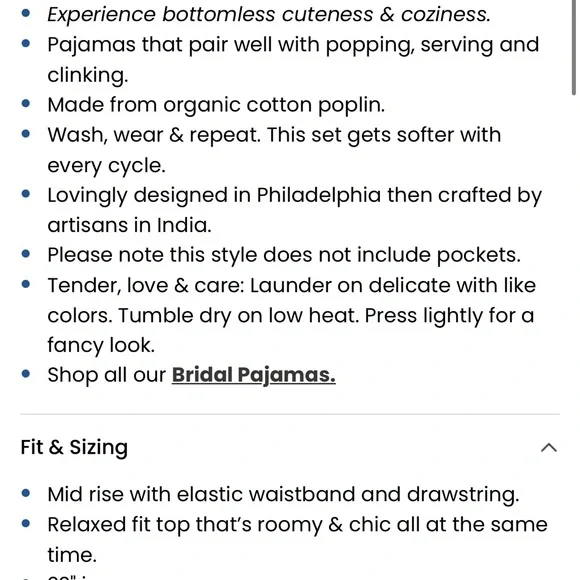Click the blue bullet dot beside 'Please note'
Viewport: 580px width, 580px height.
click(x=26, y=254)
